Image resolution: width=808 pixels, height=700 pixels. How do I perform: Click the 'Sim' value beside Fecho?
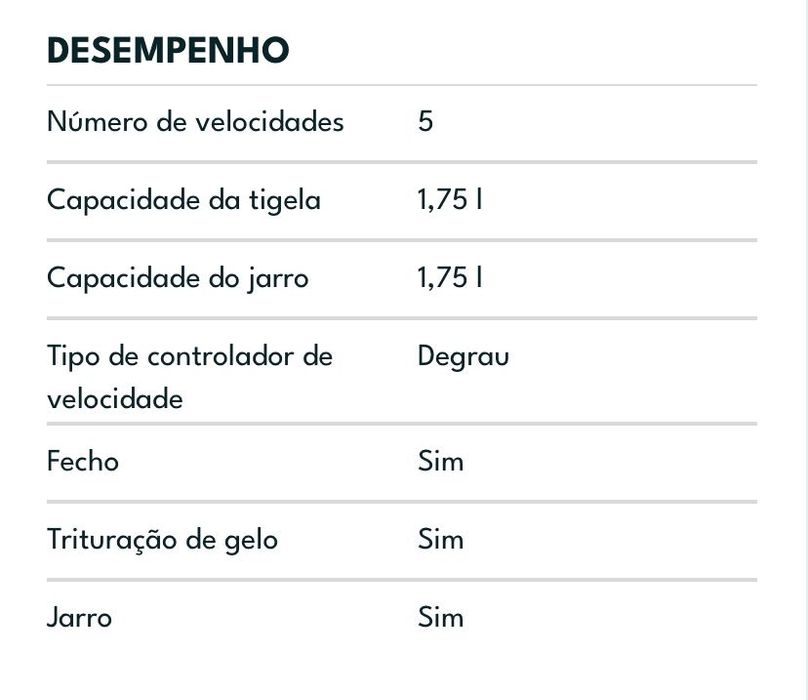[441, 462]
